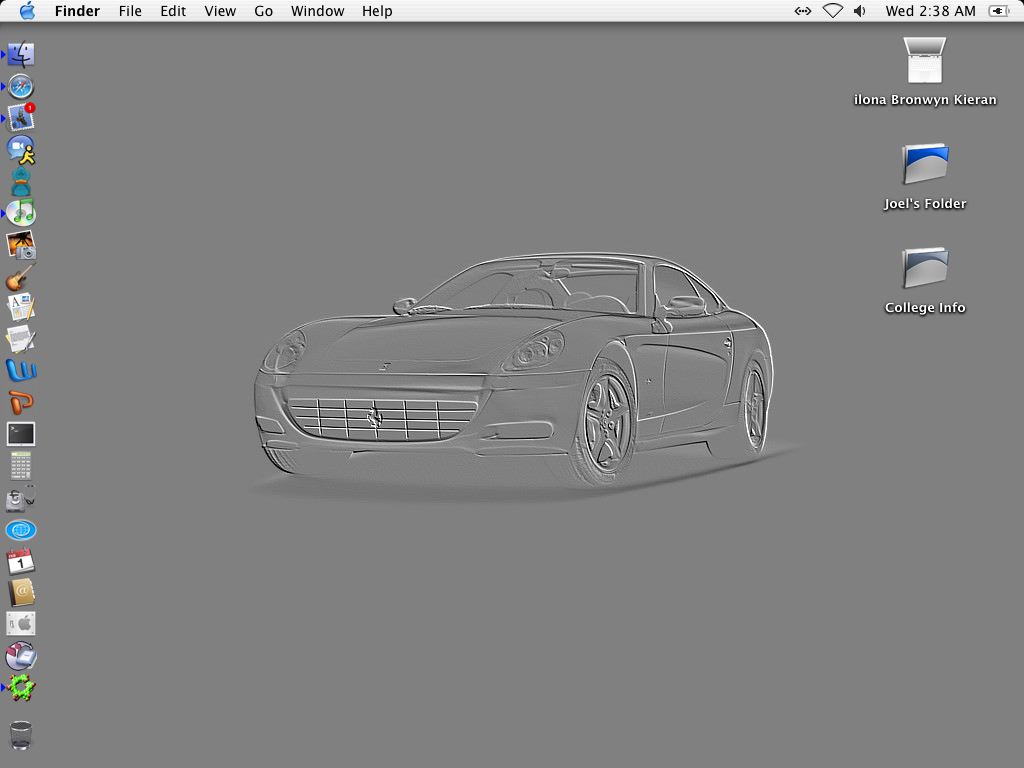Launch iTunes from the Dock
The height and width of the screenshot is (768, 1024).
[21, 213]
